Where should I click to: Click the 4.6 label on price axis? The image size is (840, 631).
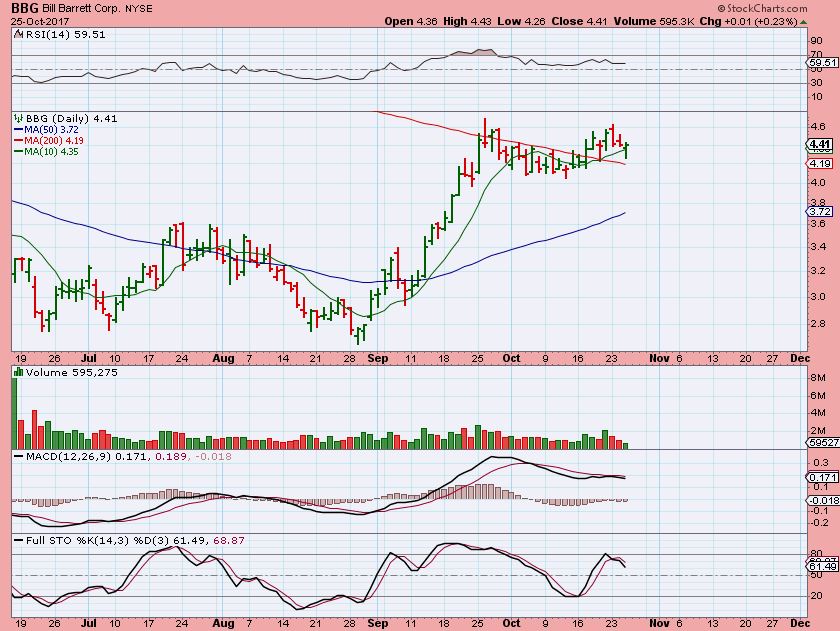(x=818, y=127)
